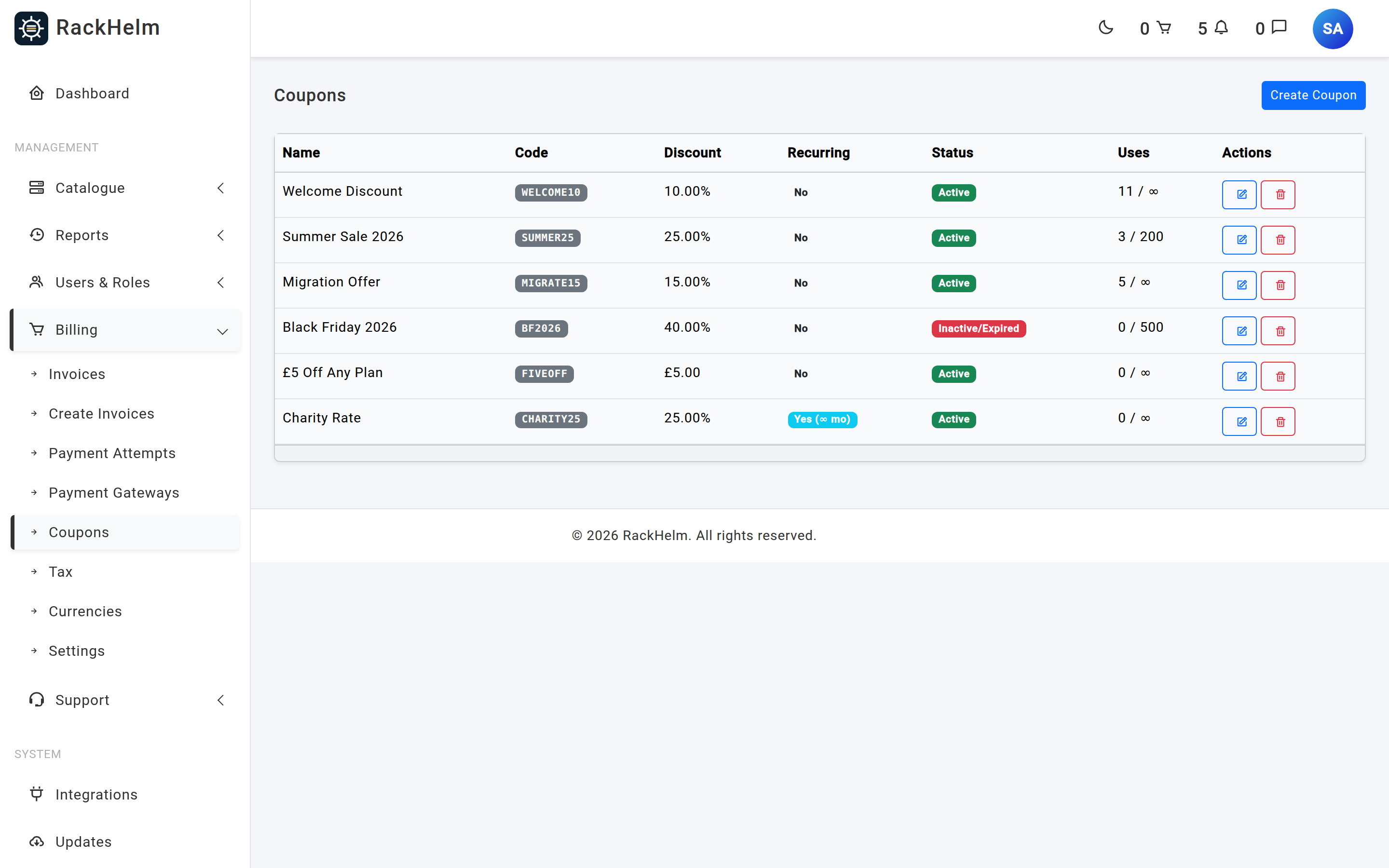This screenshot has width=1389, height=868.
Task: Open Create Invoices submenu item
Action: [x=125, y=413]
